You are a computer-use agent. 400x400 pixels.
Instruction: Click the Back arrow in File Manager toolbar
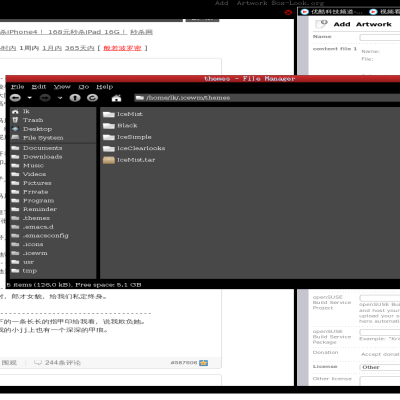15,98
